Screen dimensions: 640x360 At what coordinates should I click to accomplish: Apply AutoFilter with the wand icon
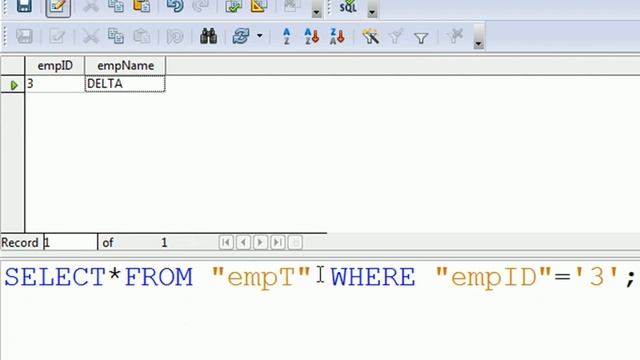coord(371,36)
